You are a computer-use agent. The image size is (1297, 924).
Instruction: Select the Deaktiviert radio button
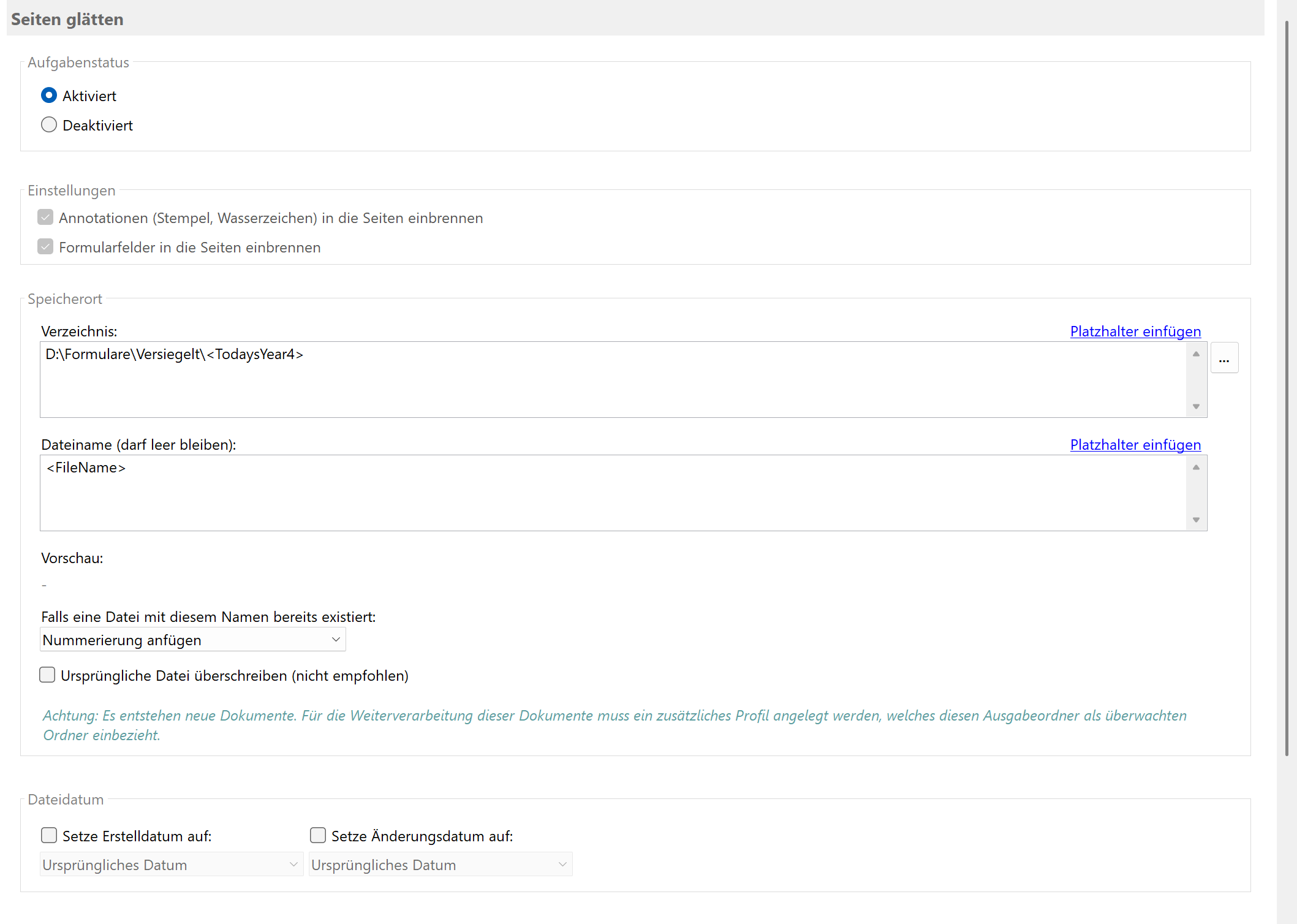(49, 125)
